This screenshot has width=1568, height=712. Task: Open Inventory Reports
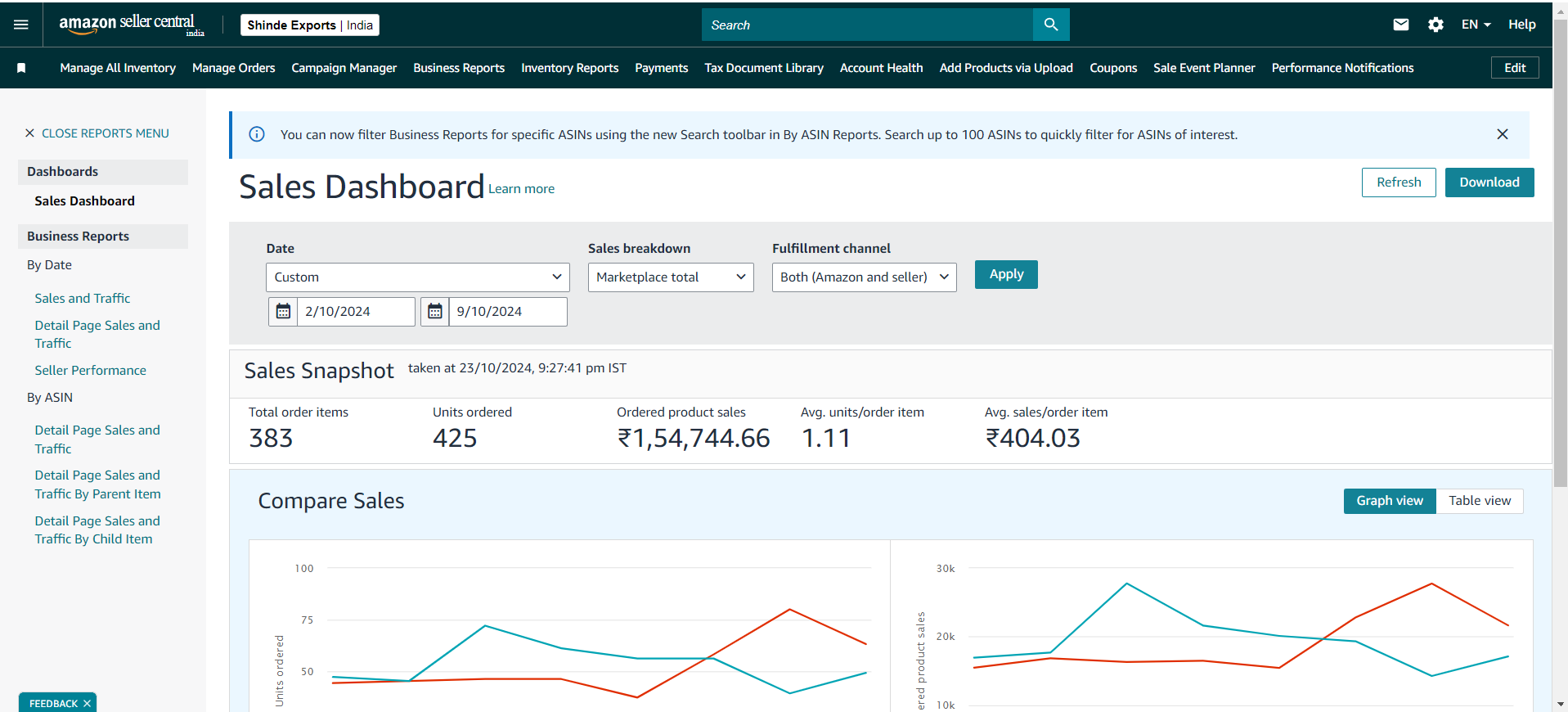(570, 68)
